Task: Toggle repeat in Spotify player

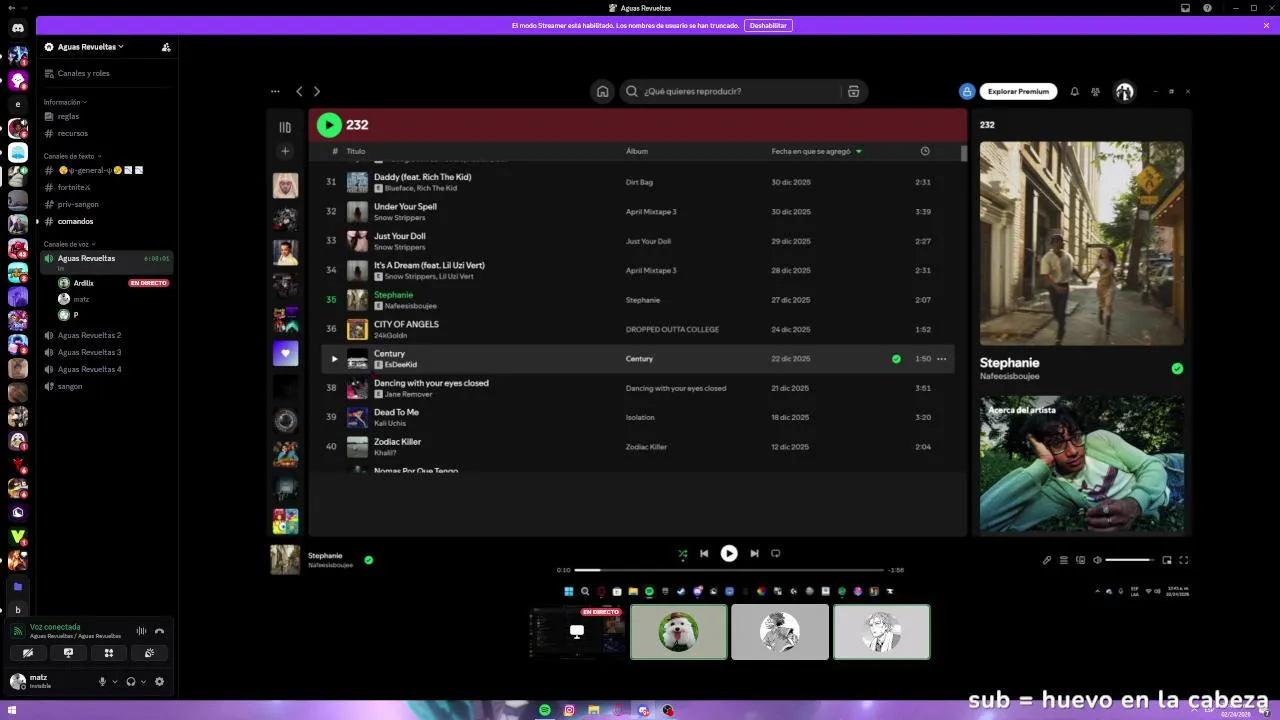Action: (x=775, y=553)
